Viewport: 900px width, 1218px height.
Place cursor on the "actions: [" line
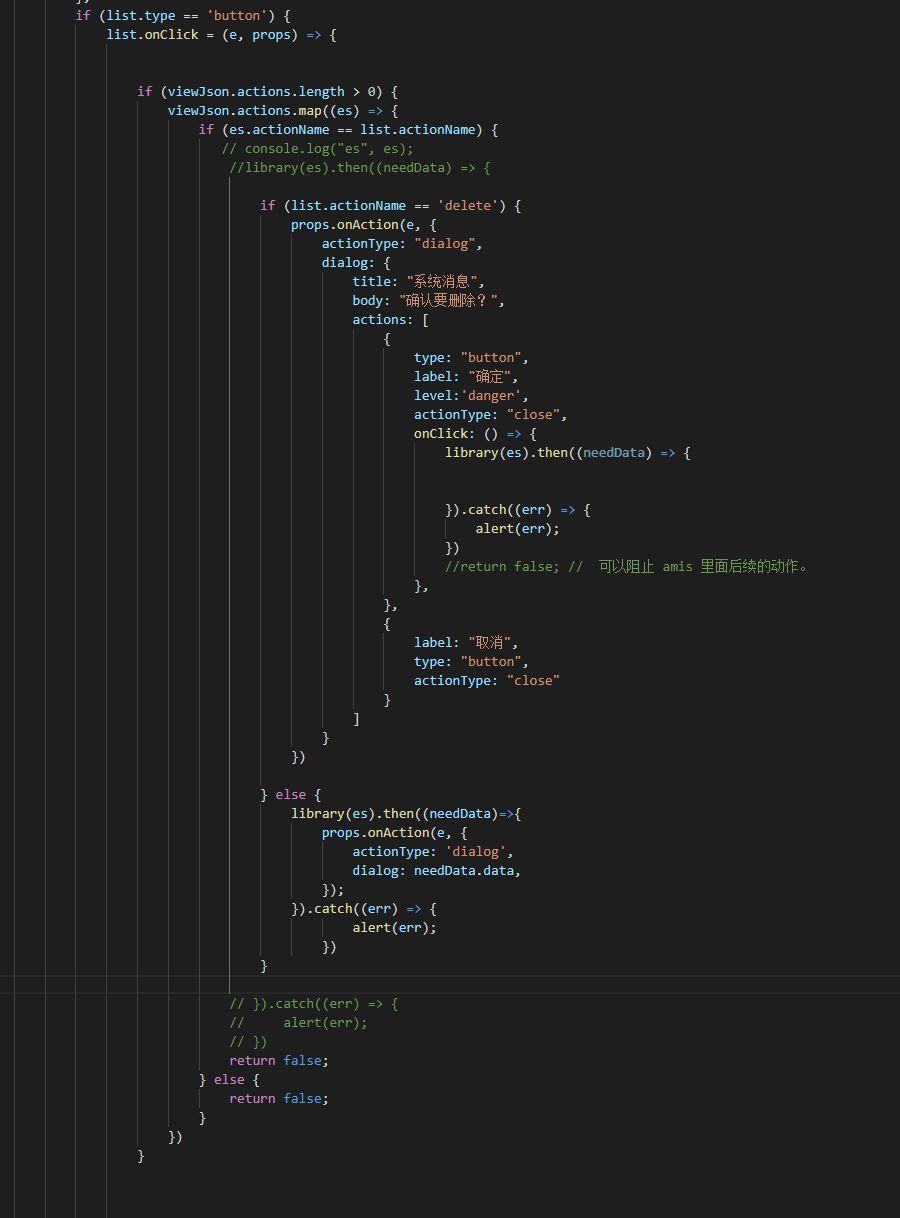(x=391, y=320)
